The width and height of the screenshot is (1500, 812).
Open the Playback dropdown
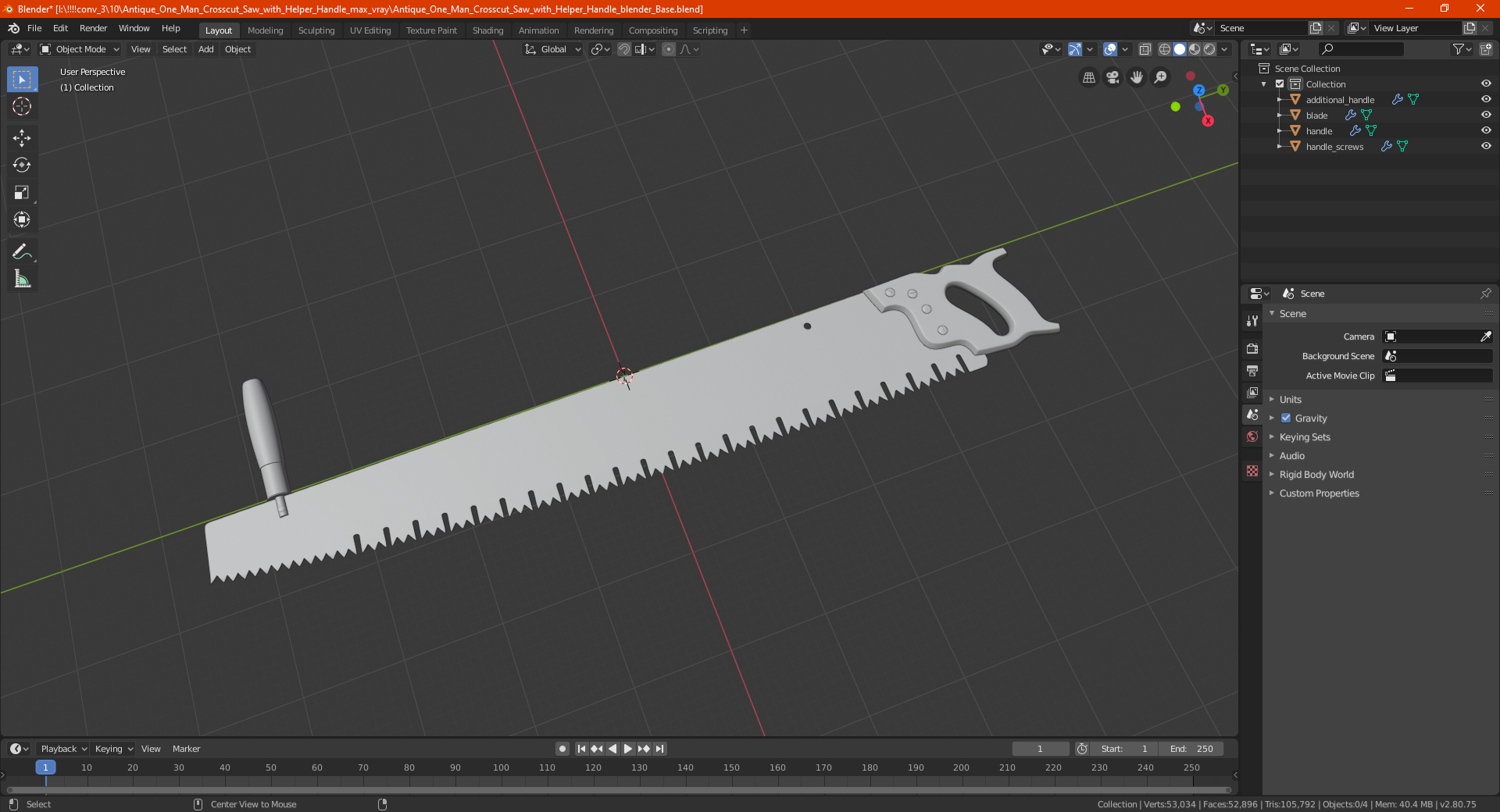pos(63,749)
